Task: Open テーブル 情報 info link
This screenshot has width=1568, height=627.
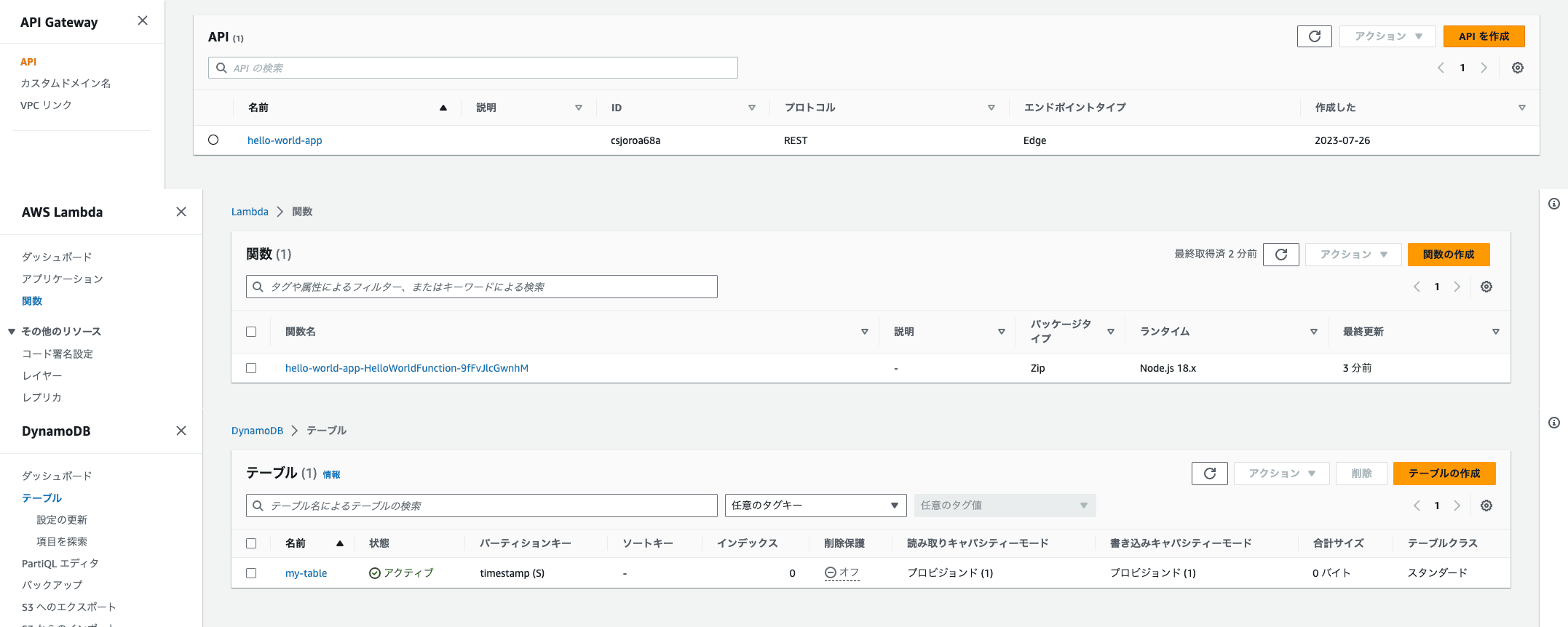Action: (x=331, y=474)
